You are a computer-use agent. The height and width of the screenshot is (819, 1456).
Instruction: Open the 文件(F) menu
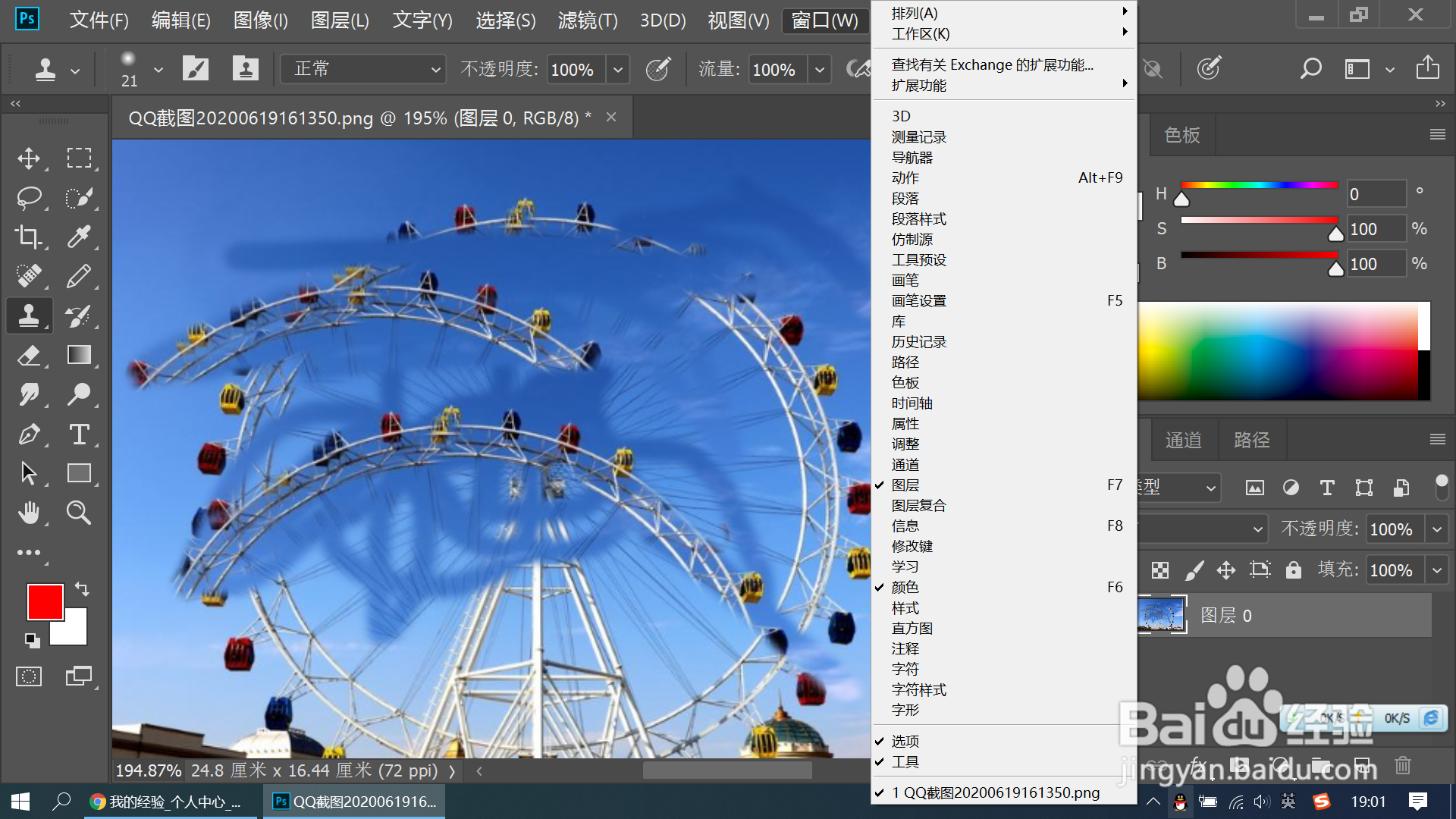[x=99, y=20]
